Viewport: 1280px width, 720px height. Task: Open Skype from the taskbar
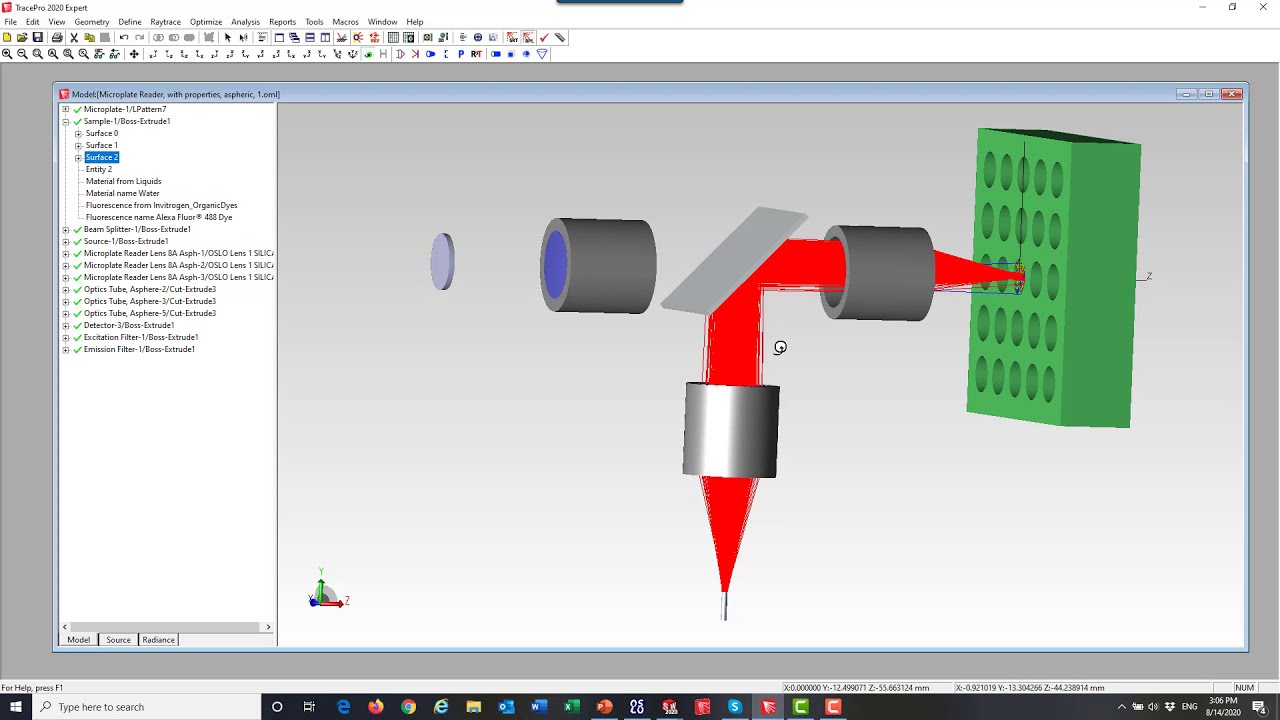[x=735, y=707]
